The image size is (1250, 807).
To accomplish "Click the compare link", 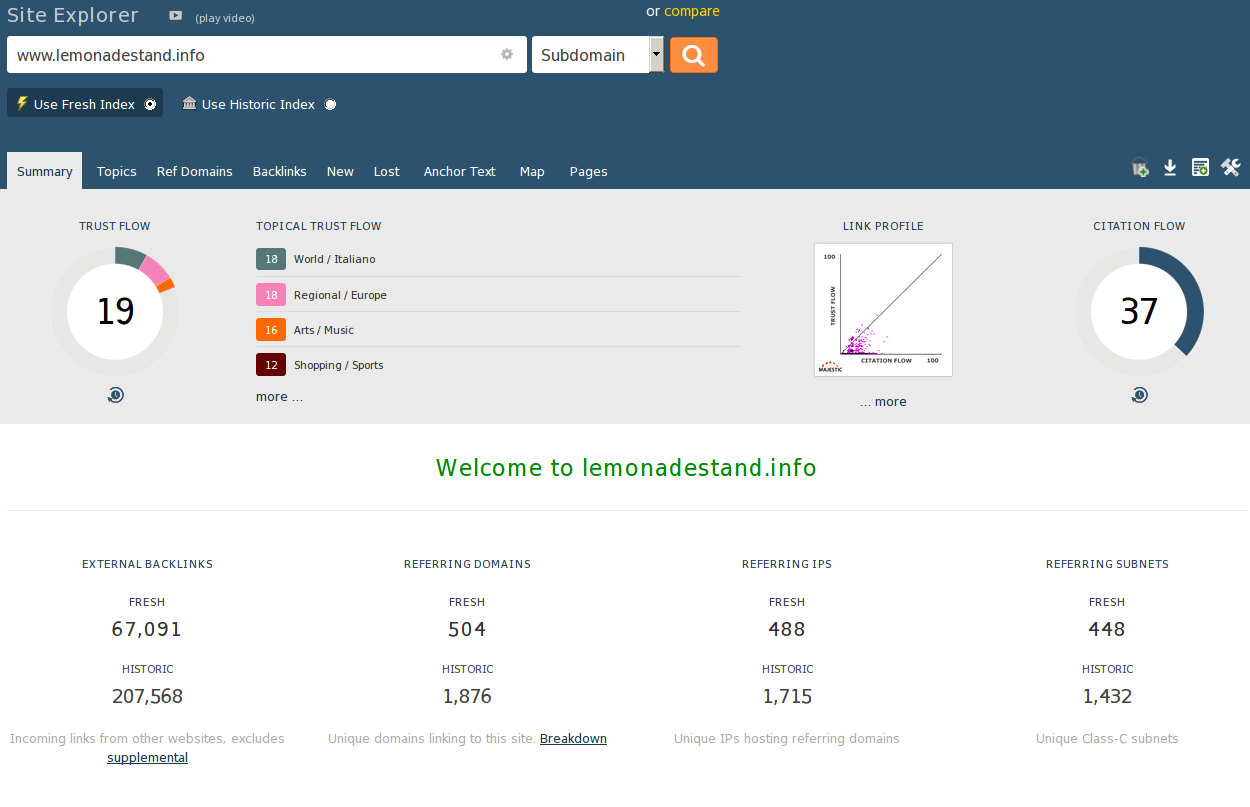I will click(x=692, y=11).
